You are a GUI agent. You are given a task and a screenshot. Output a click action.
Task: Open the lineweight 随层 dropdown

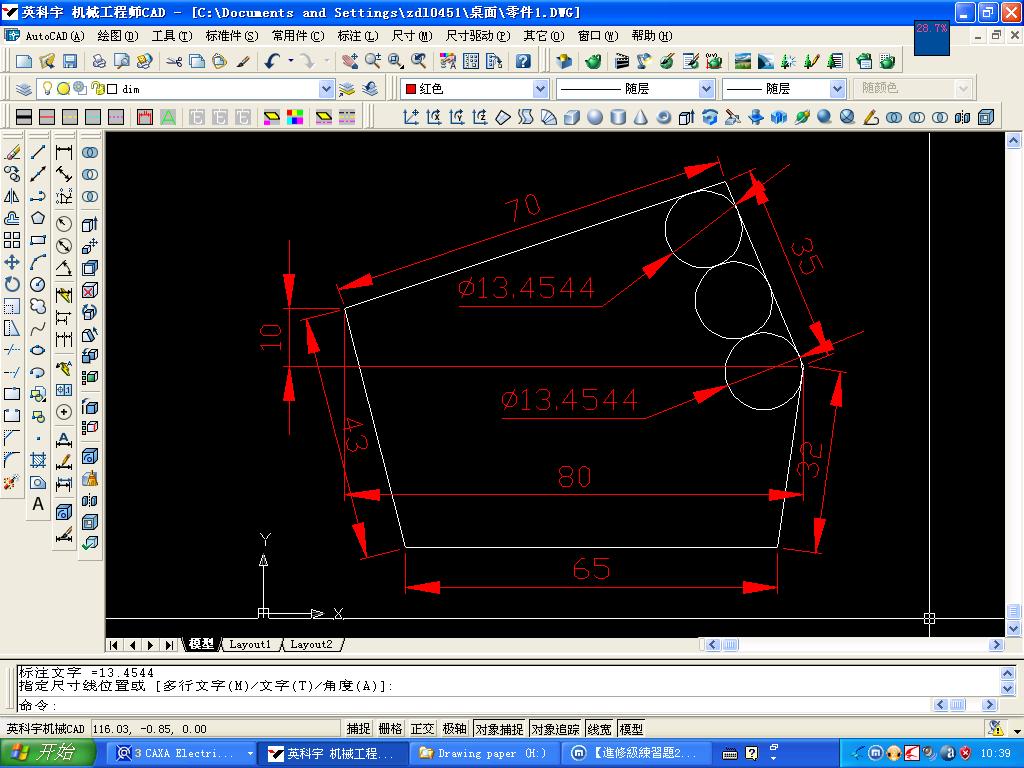coord(837,88)
